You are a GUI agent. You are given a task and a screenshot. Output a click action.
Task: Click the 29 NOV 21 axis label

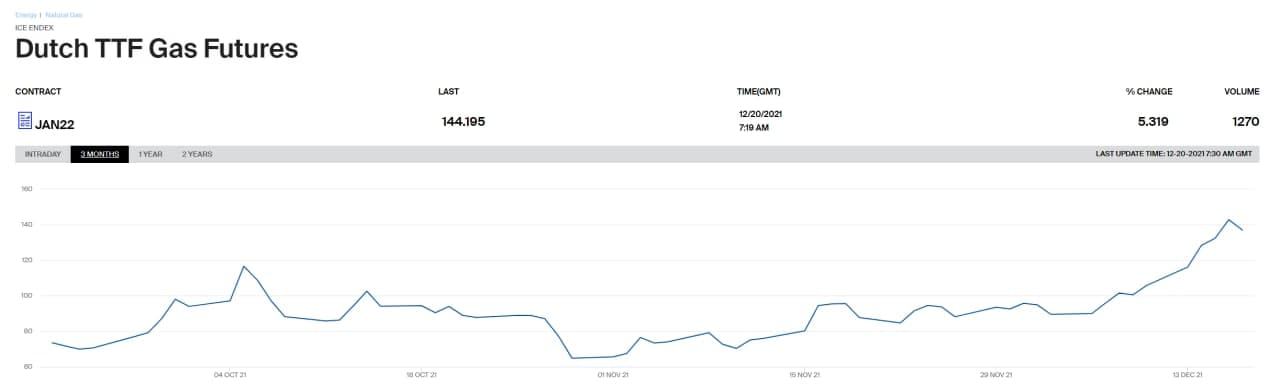(995, 375)
